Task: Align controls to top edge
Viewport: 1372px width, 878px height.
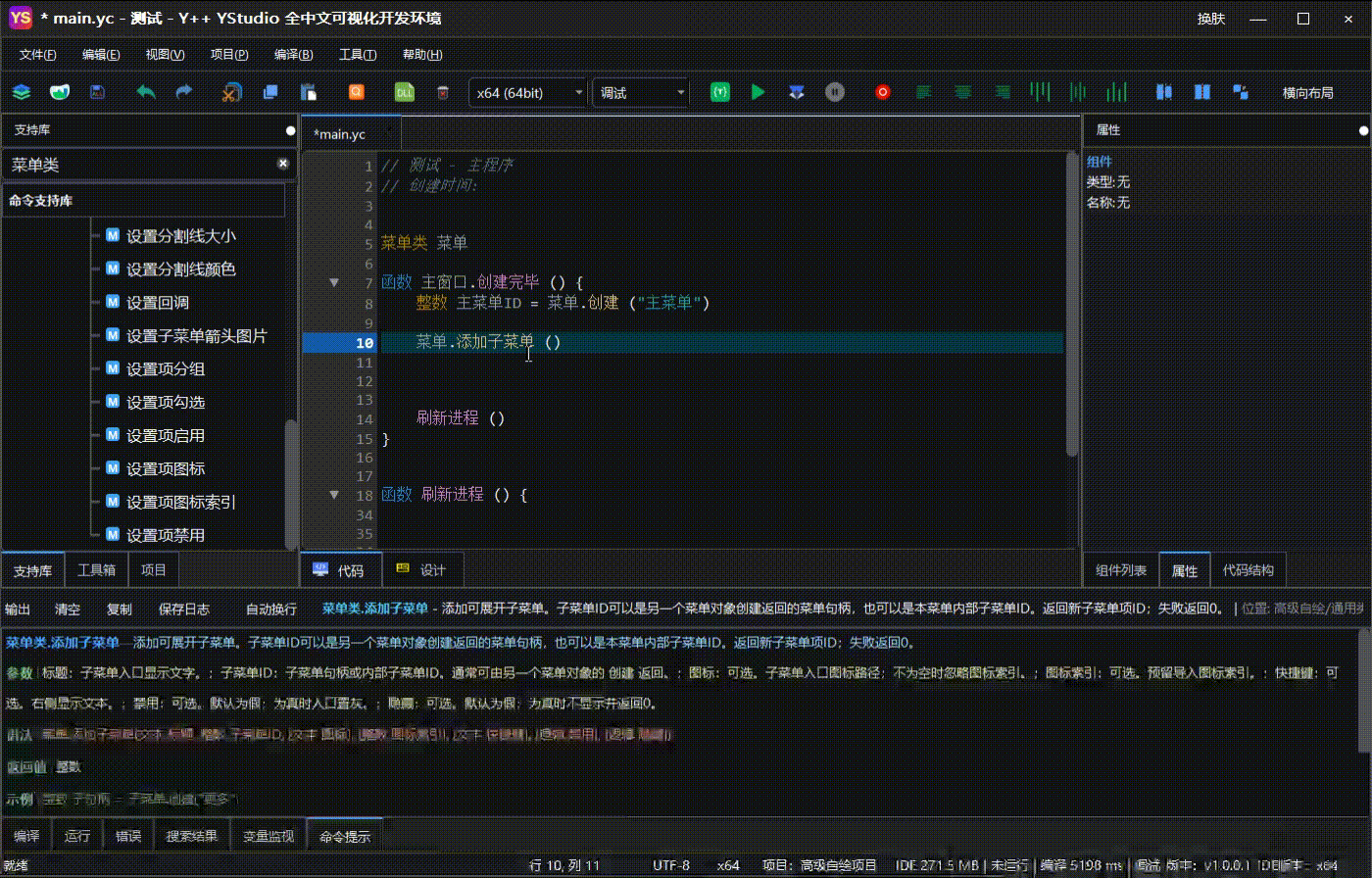Action: (x=1041, y=92)
